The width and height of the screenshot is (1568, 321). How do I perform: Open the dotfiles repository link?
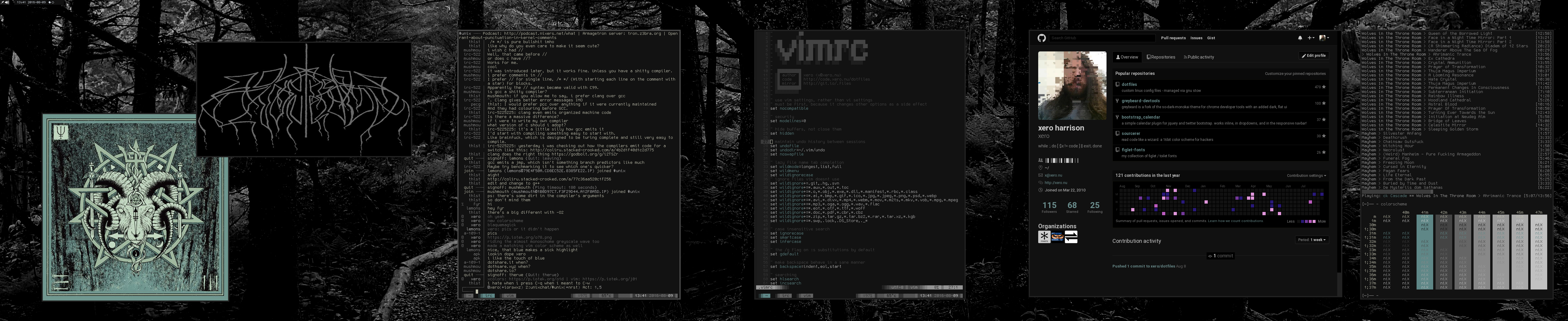click(x=1129, y=85)
